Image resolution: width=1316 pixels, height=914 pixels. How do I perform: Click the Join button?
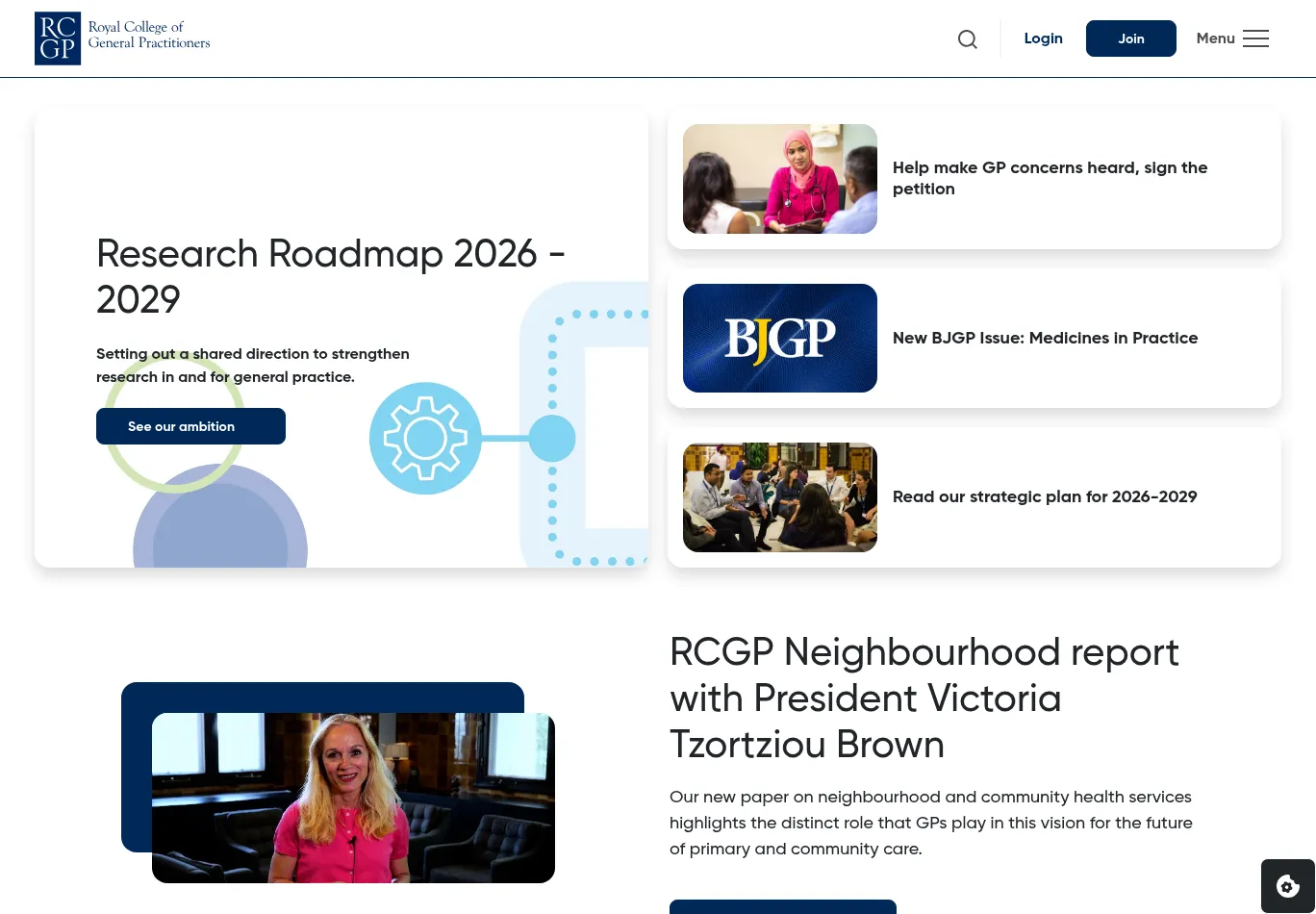tap(1131, 38)
